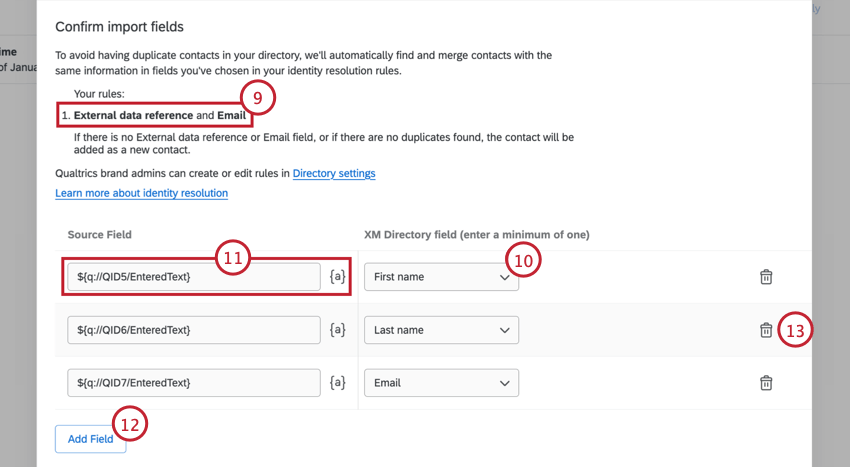The height and width of the screenshot is (467, 850).
Task: Click piped text icon beside QID7 field
Action: coord(338,383)
